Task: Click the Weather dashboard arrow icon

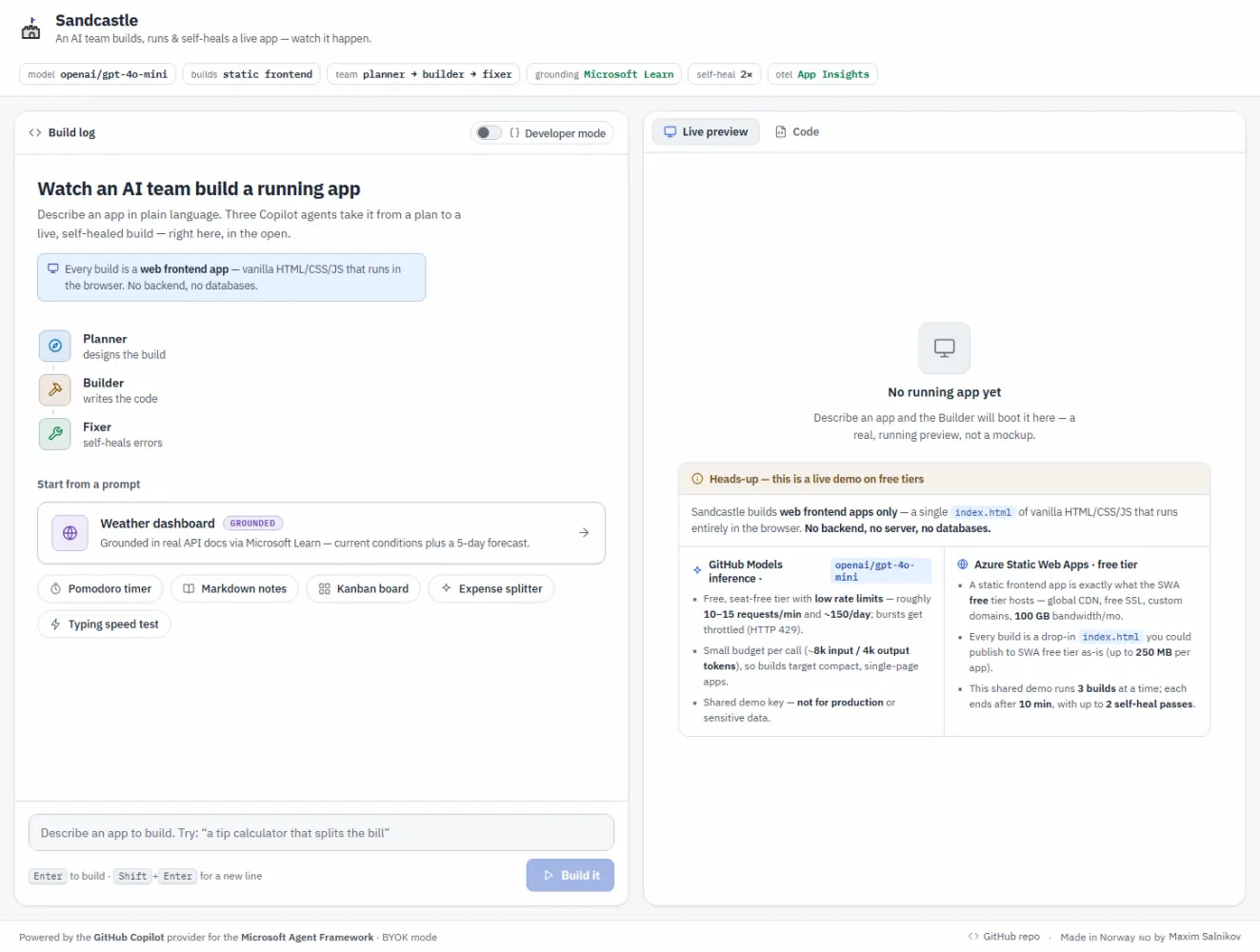Action: point(584,533)
